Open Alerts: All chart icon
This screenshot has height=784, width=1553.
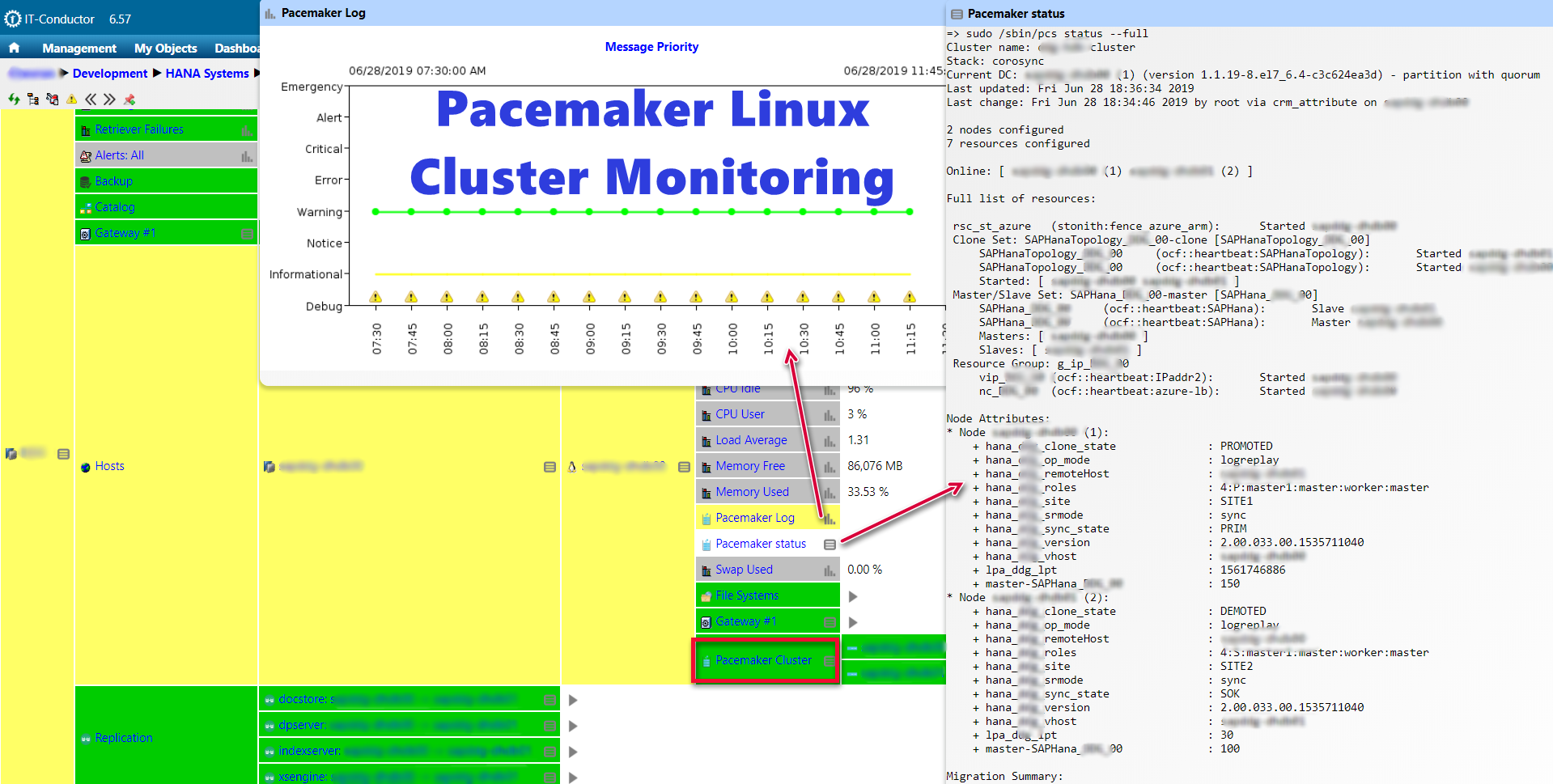coord(247,155)
